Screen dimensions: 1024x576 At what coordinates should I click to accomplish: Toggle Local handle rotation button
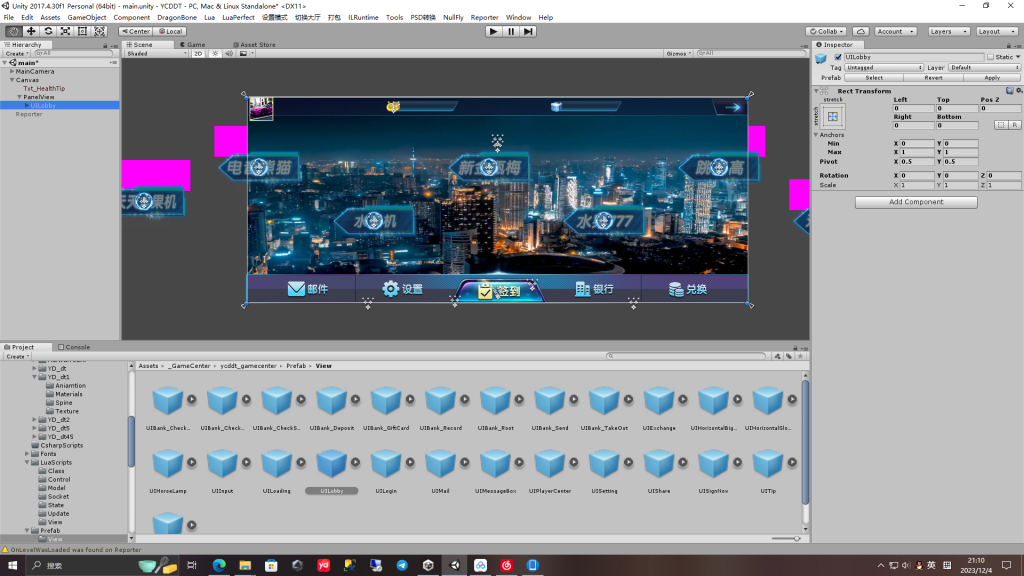click(x=170, y=31)
